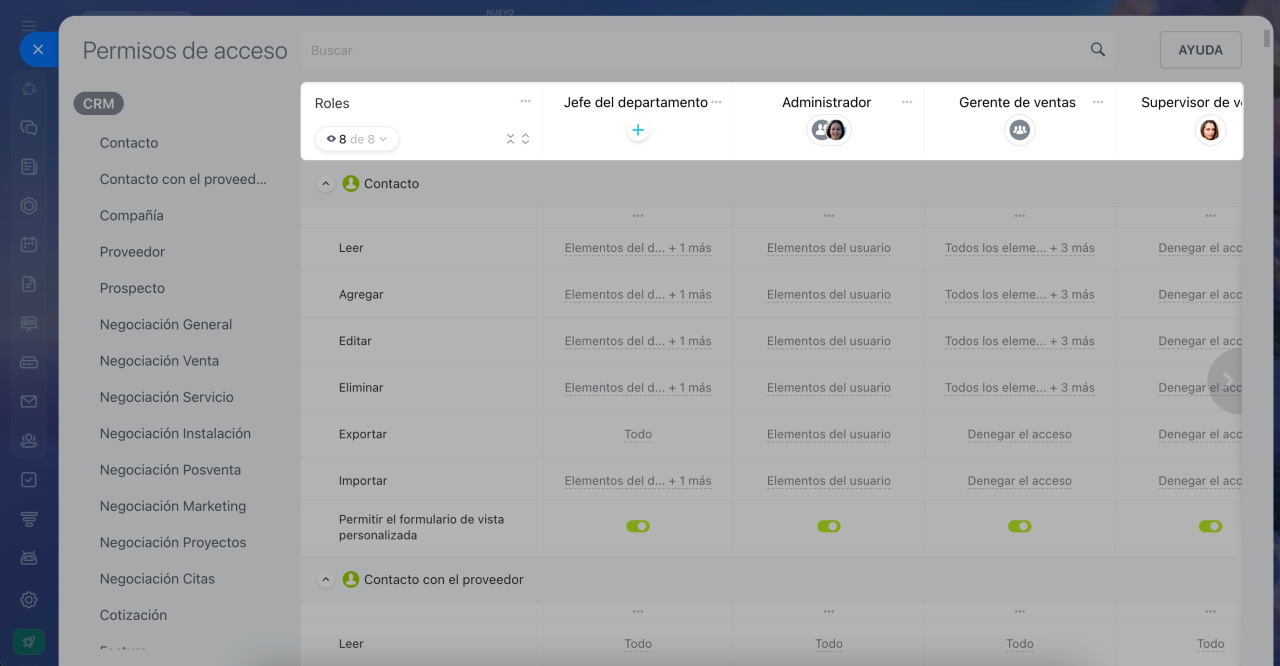Go to Negociación General in the list

point(166,325)
